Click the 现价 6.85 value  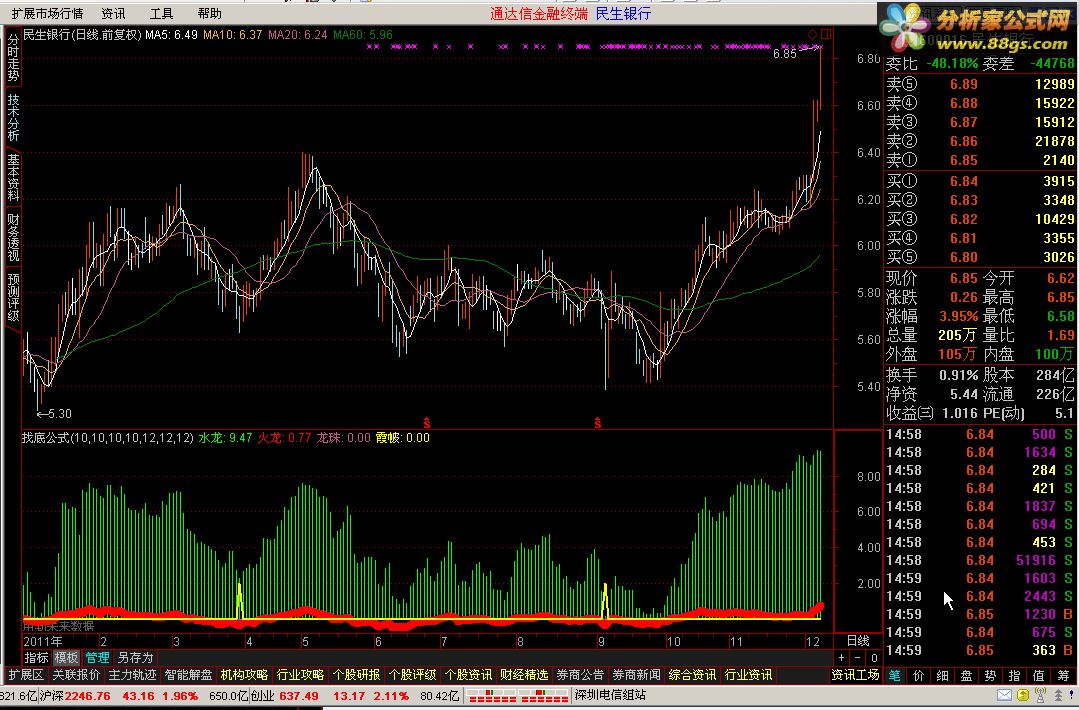coord(963,278)
